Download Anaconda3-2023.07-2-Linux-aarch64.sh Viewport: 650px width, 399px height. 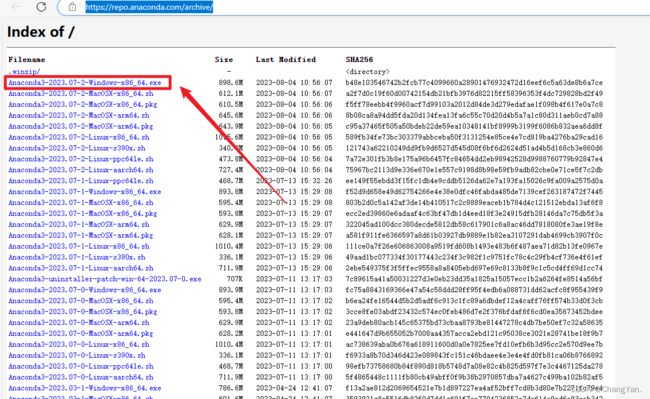coord(80,170)
